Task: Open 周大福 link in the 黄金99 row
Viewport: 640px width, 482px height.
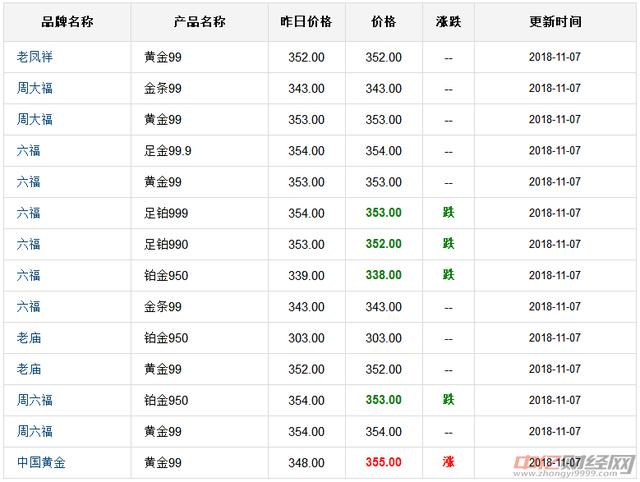Action: tap(35, 120)
